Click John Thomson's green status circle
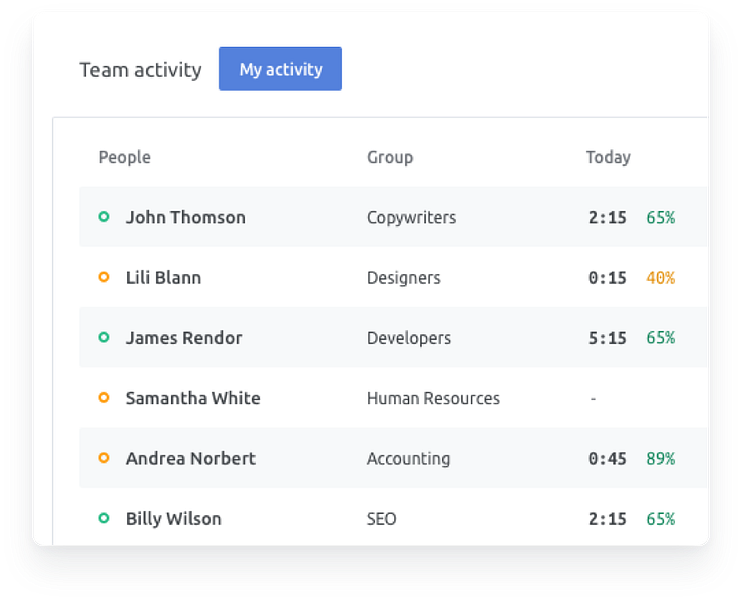 (104, 217)
